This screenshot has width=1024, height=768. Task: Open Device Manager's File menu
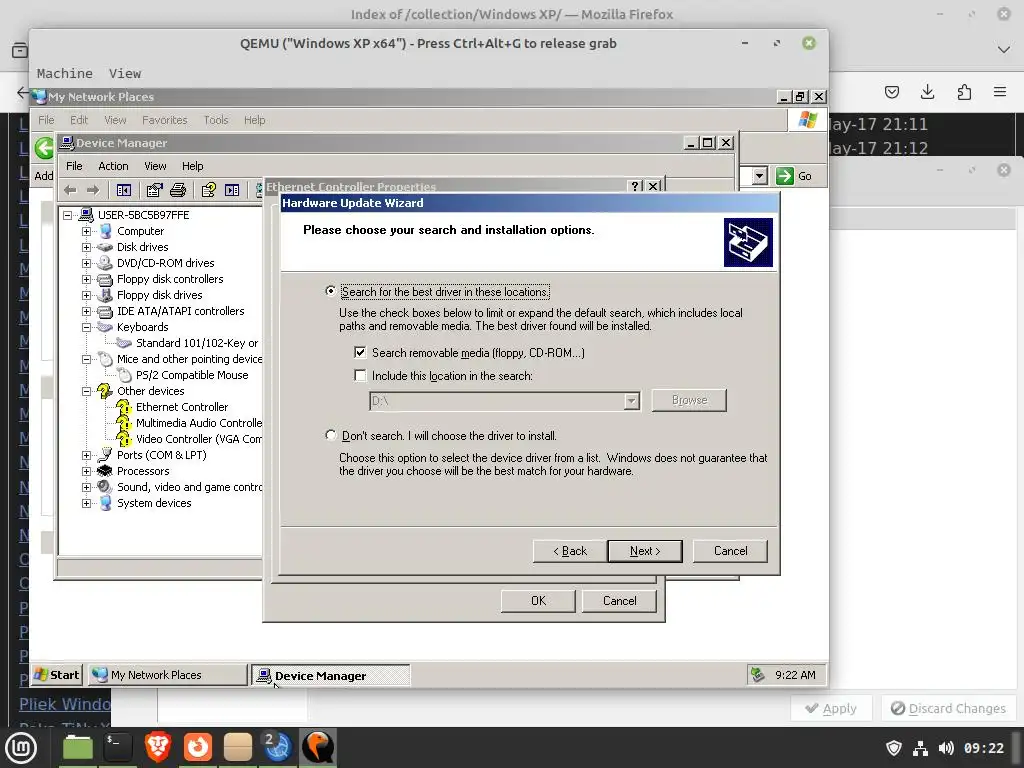coord(74,166)
